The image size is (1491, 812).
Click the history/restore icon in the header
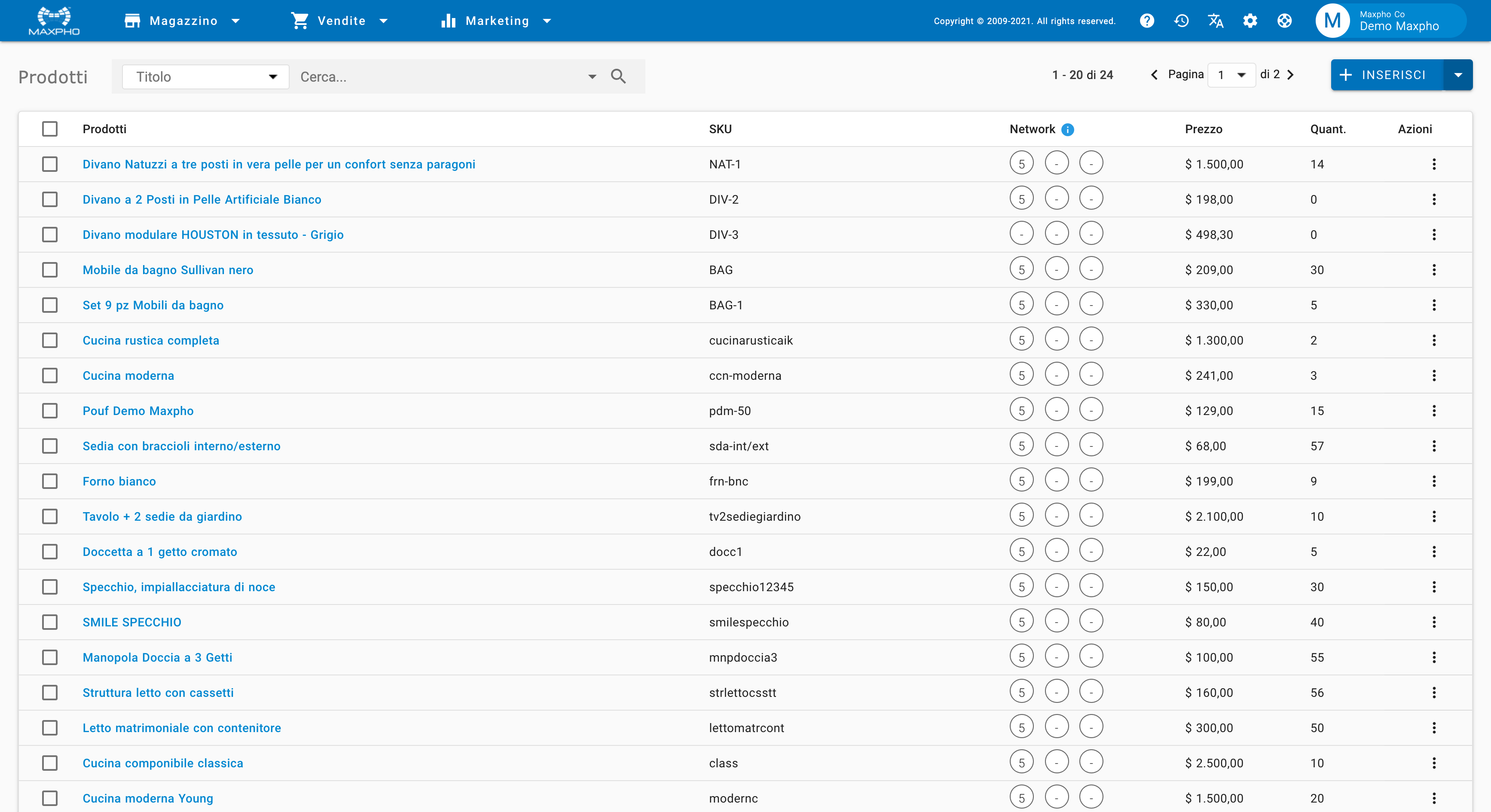point(1181,20)
